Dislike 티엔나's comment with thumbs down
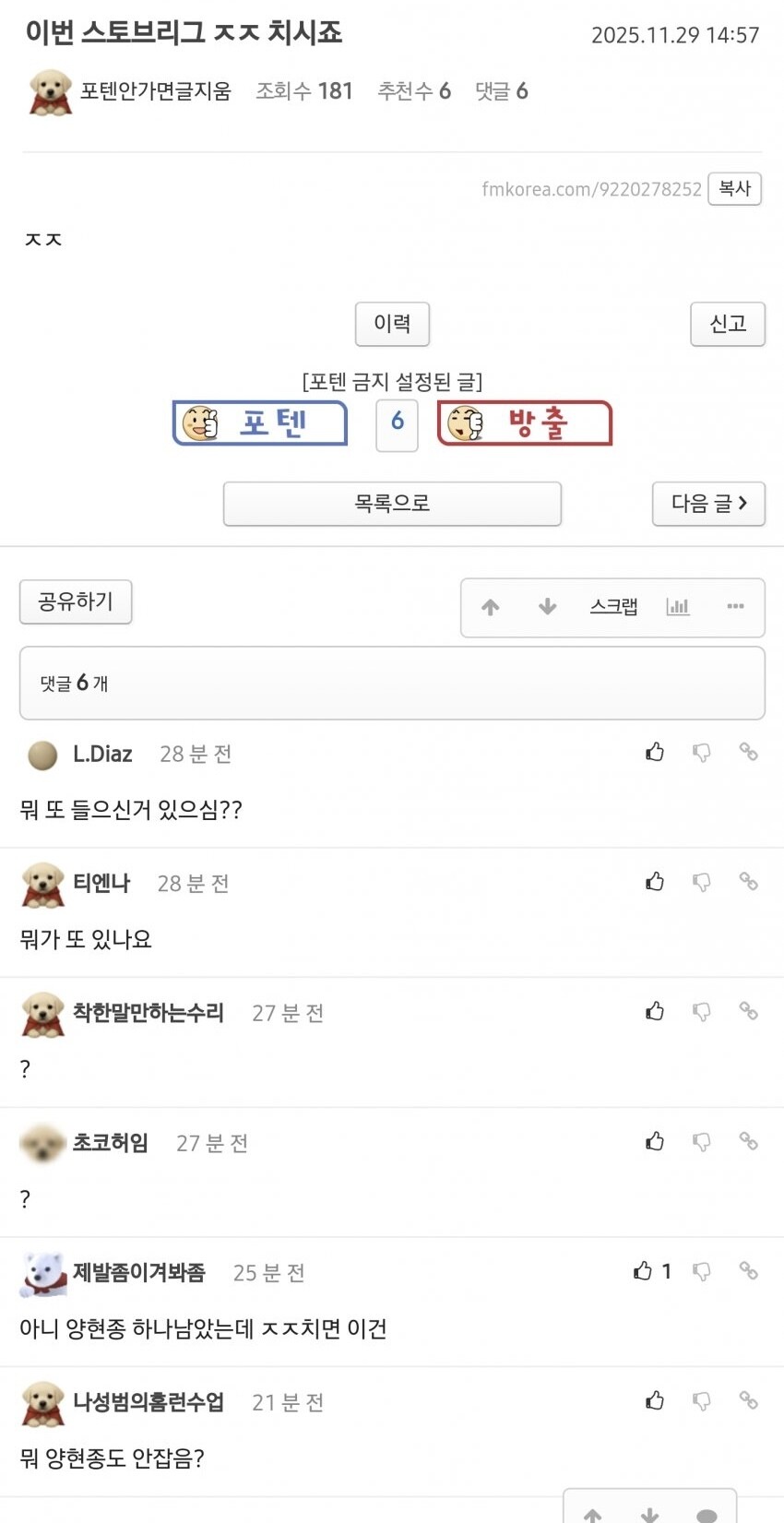The height and width of the screenshot is (1523, 784). 702,883
